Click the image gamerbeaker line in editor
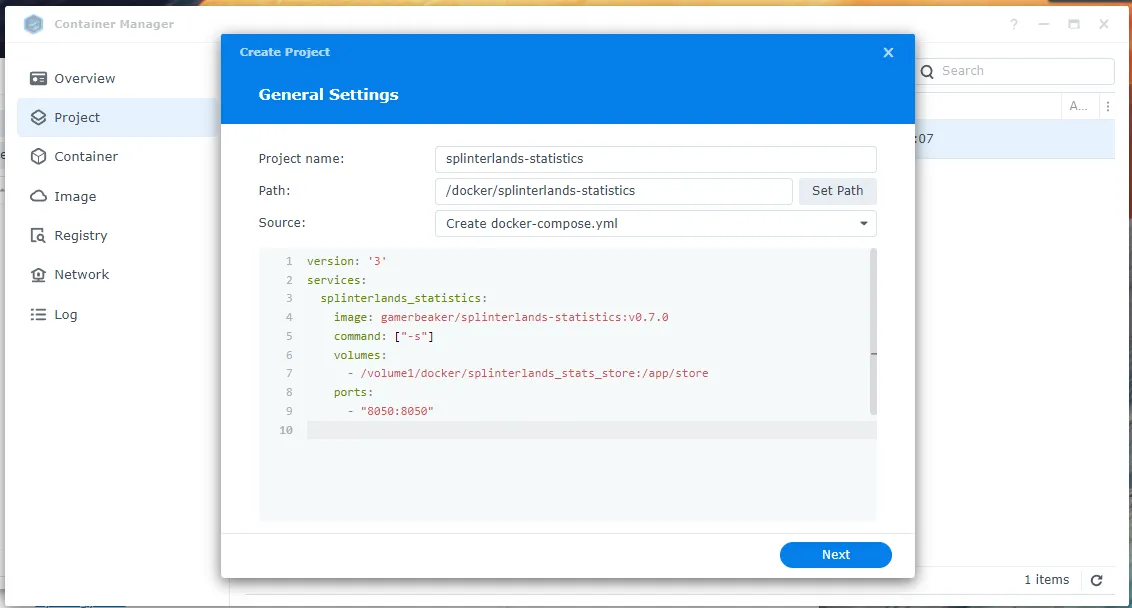Image resolution: width=1132 pixels, height=608 pixels. 501,317
